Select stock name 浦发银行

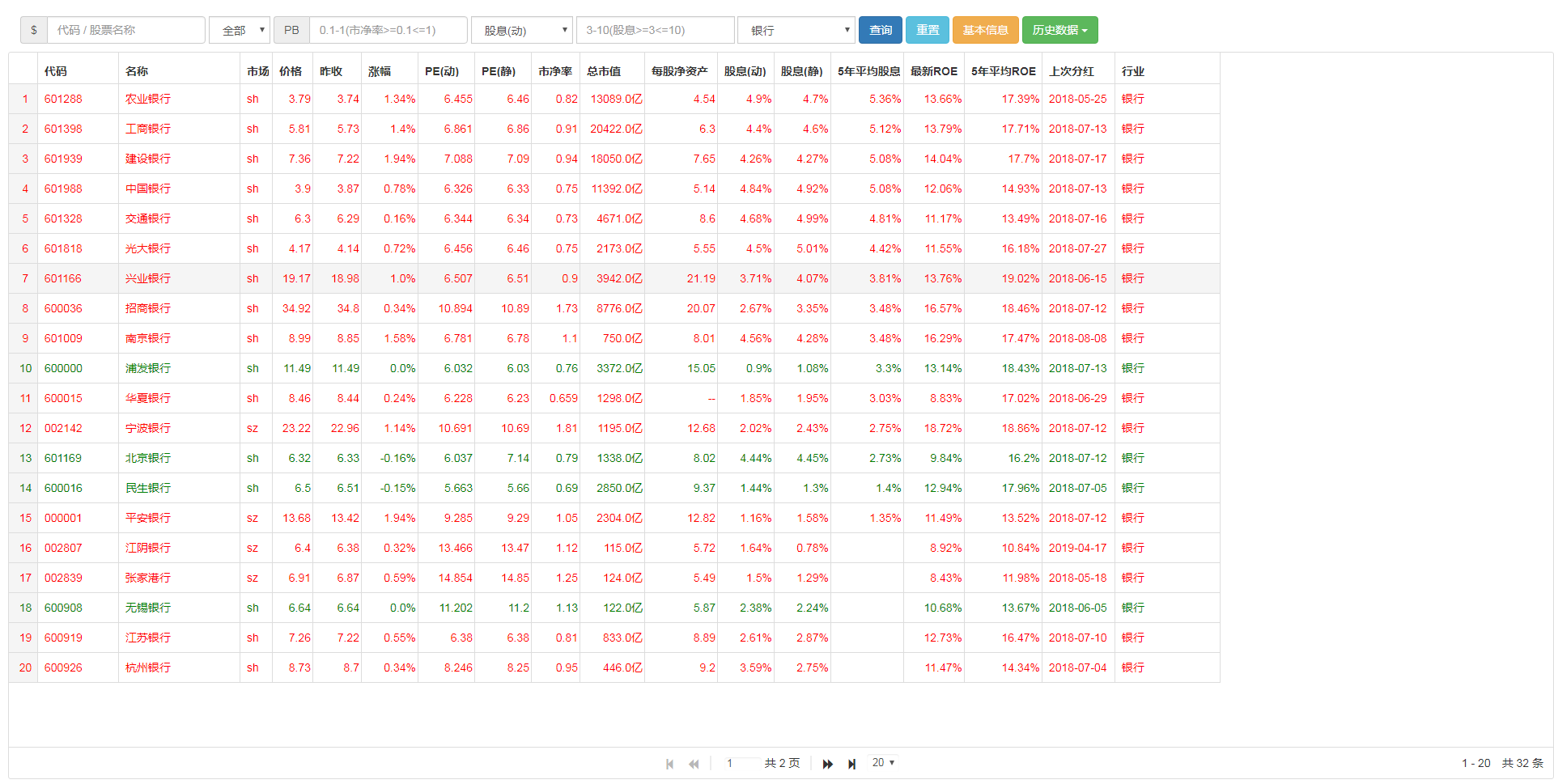148,368
